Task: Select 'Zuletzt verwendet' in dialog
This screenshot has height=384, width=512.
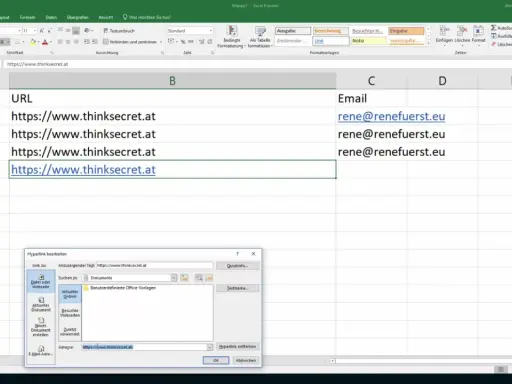Action: (x=70, y=331)
